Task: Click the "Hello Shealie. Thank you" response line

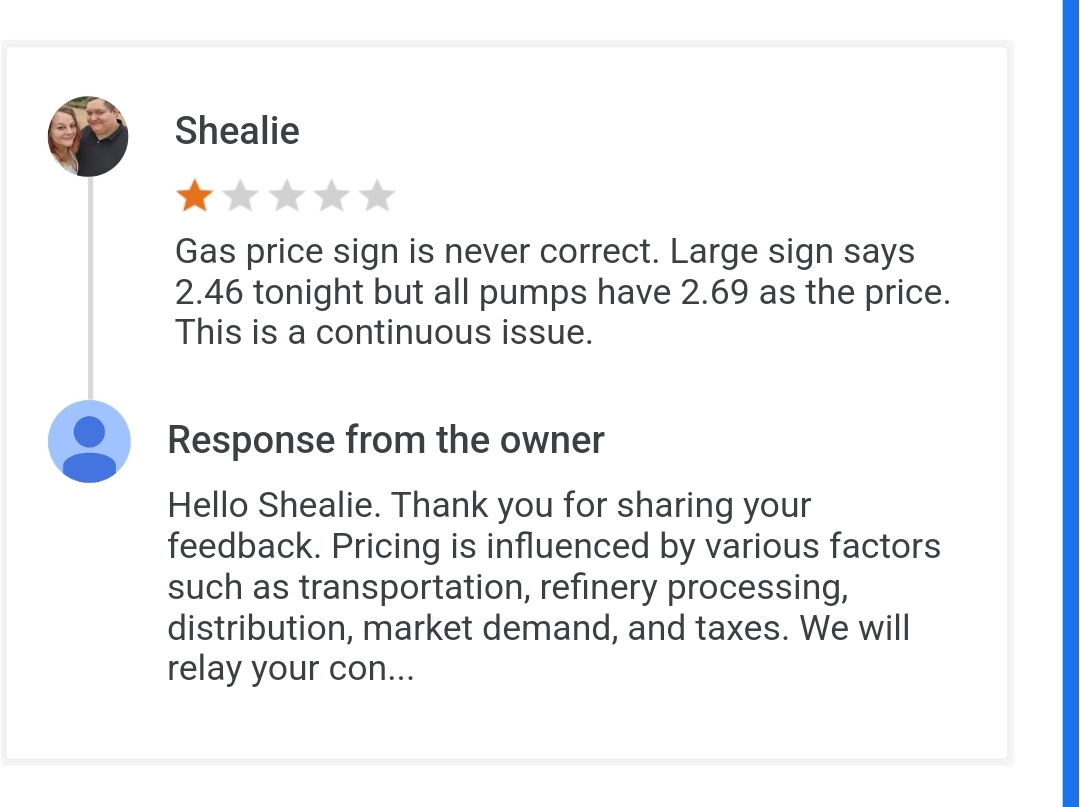Action: 489,505
